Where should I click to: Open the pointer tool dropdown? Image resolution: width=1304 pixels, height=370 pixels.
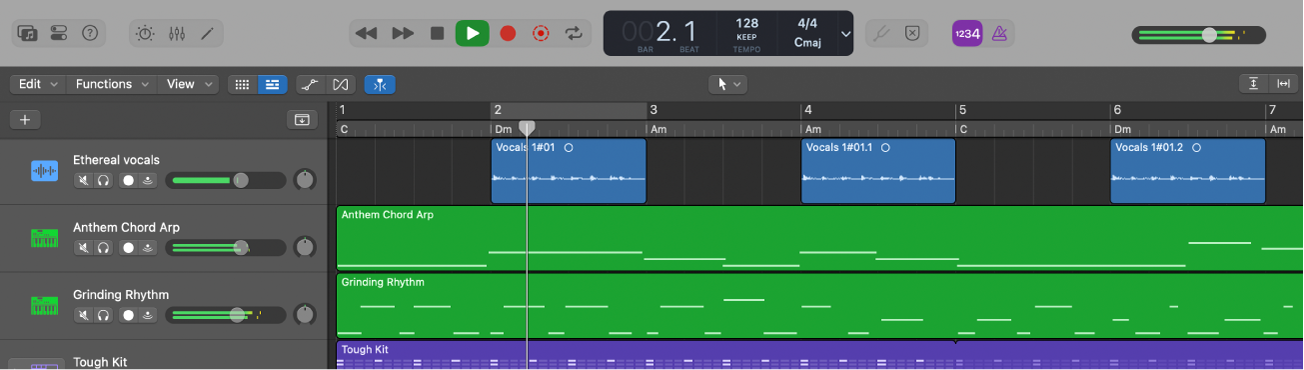point(727,84)
